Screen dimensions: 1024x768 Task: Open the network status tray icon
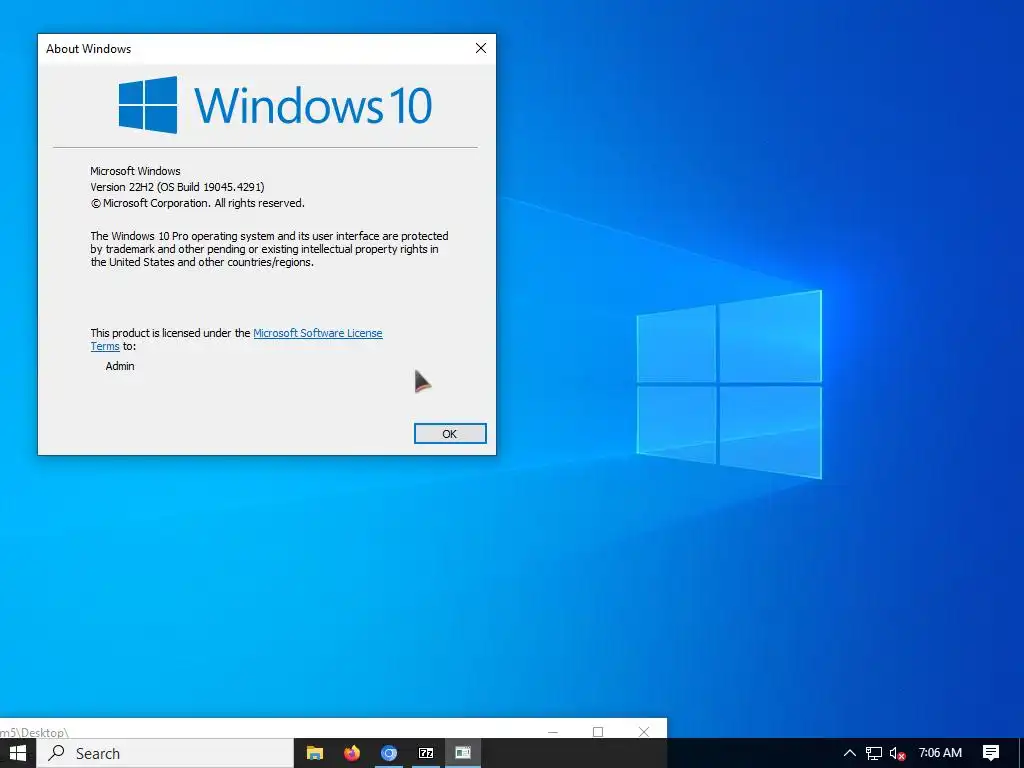coord(874,753)
